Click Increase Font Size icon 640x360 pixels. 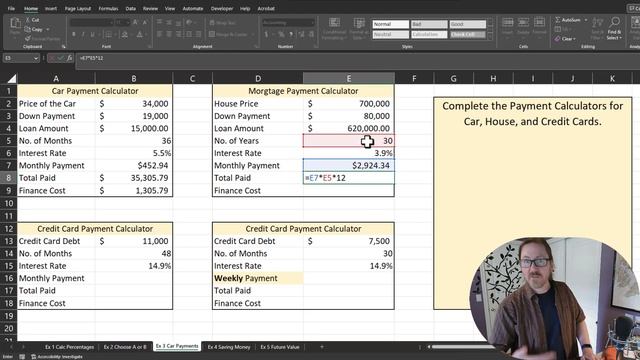click(x=135, y=22)
